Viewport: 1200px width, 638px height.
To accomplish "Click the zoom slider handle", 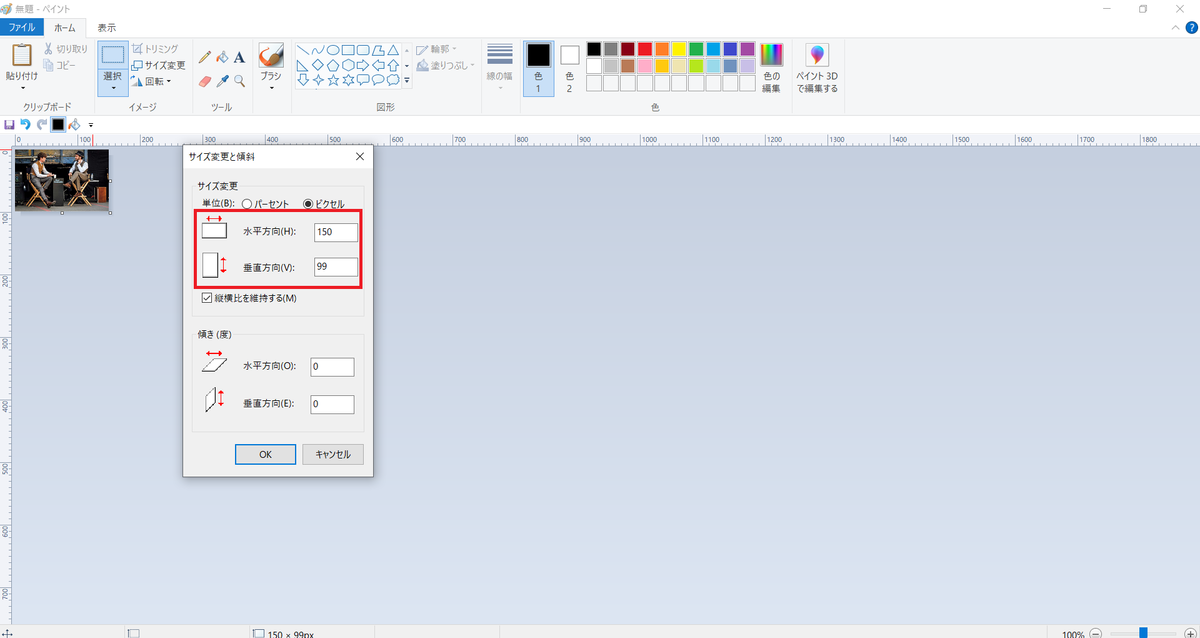I will click(x=1143, y=633).
